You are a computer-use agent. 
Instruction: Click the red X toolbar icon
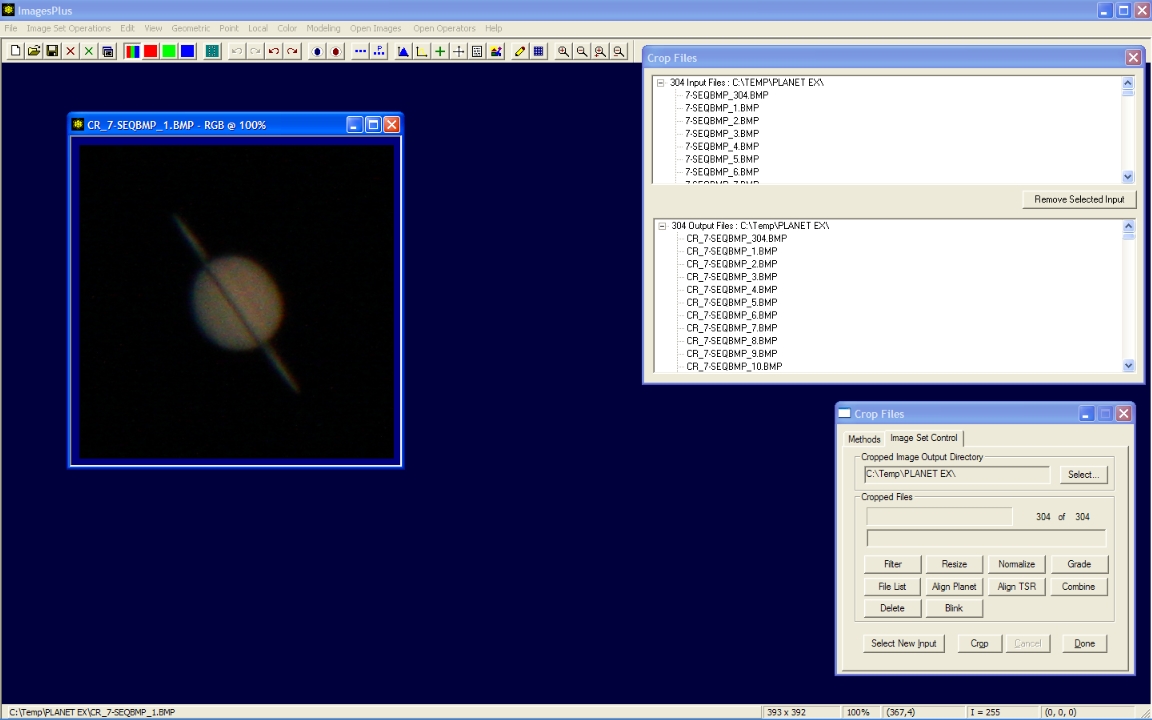[71, 51]
